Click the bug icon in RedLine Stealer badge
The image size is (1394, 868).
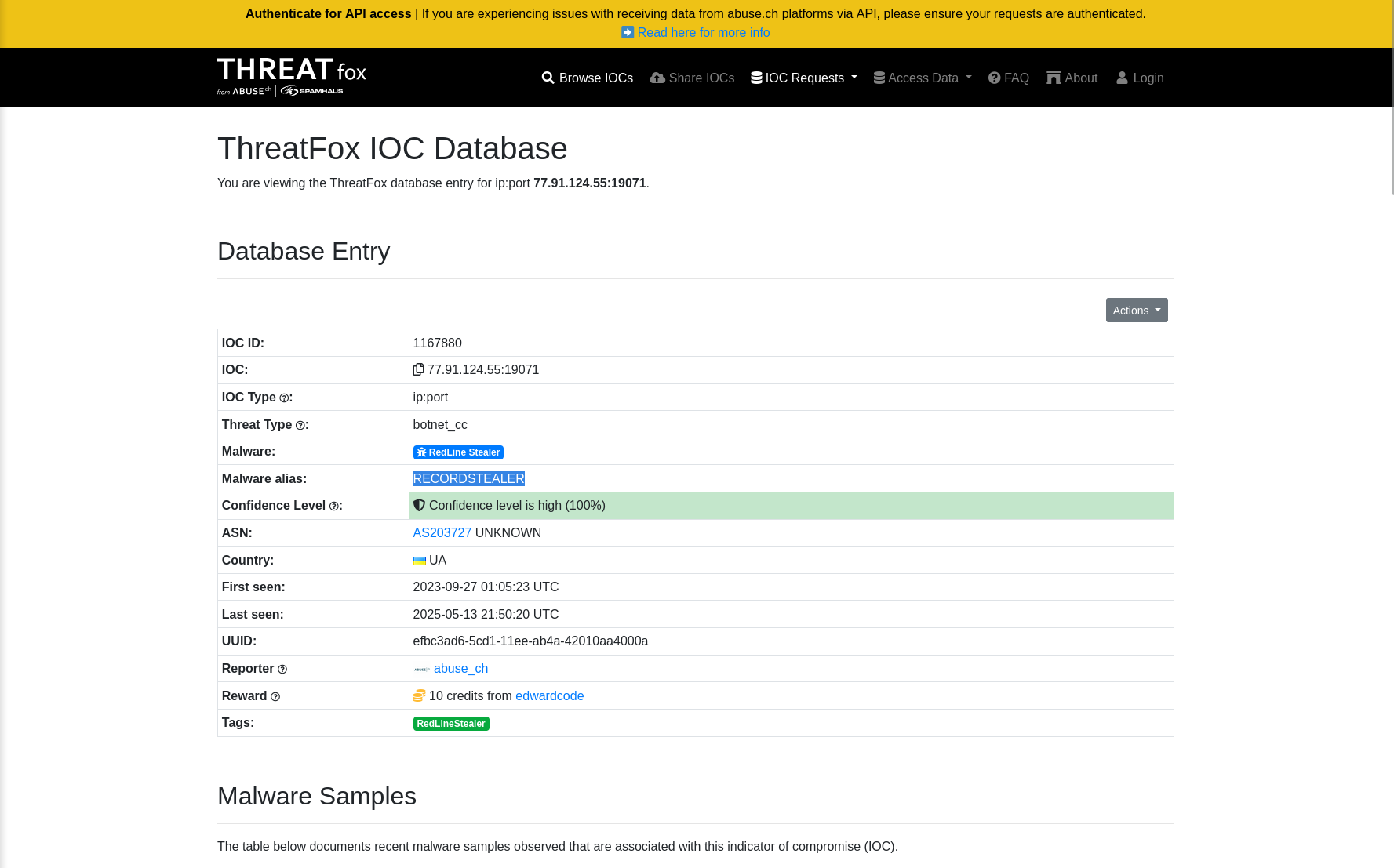point(421,452)
